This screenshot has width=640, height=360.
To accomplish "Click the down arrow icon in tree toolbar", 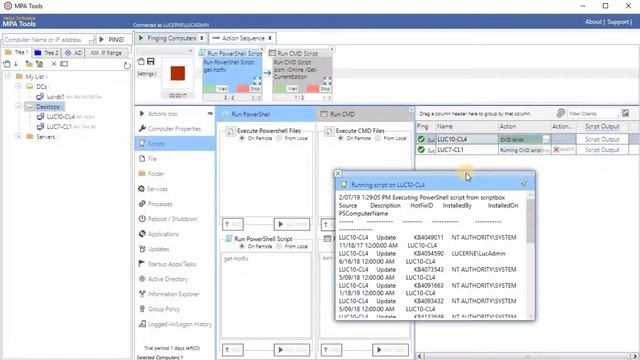I will tap(16, 64).
